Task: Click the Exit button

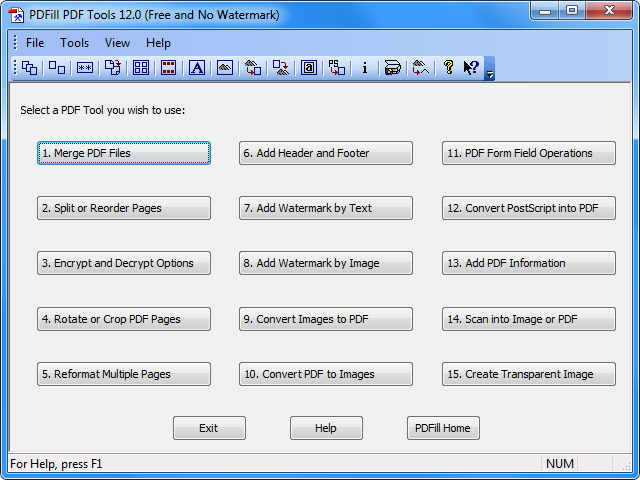Action: click(209, 428)
